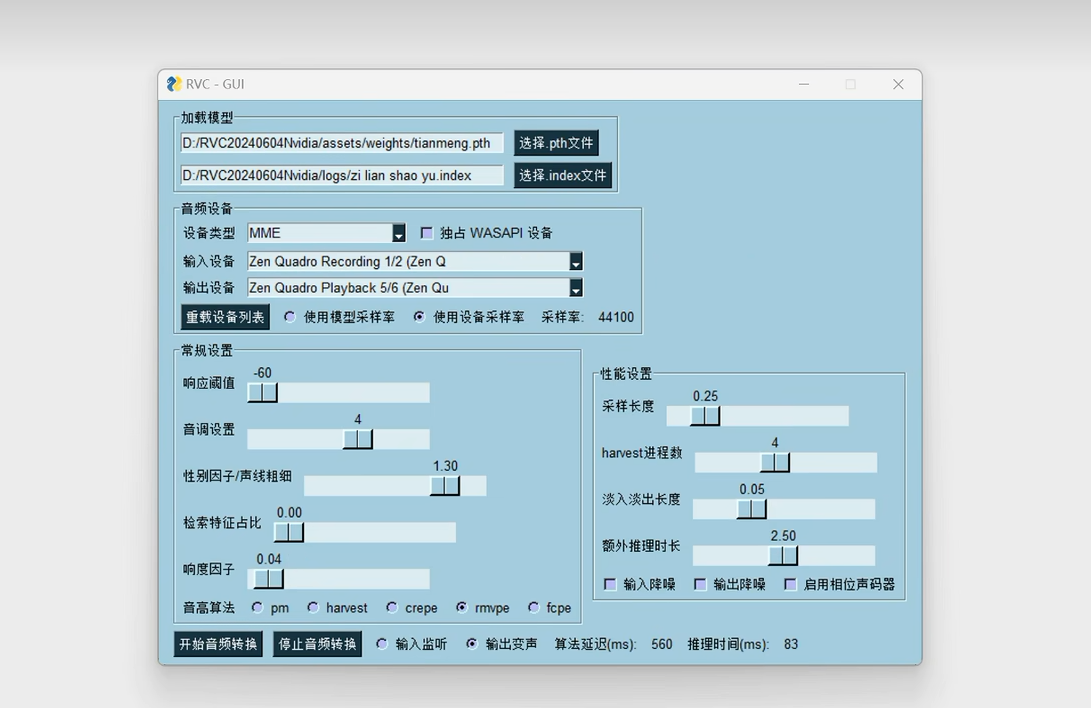The height and width of the screenshot is (708, 1091).
Task: Close the RVC - GUI window
Action: tap(898, 84)
